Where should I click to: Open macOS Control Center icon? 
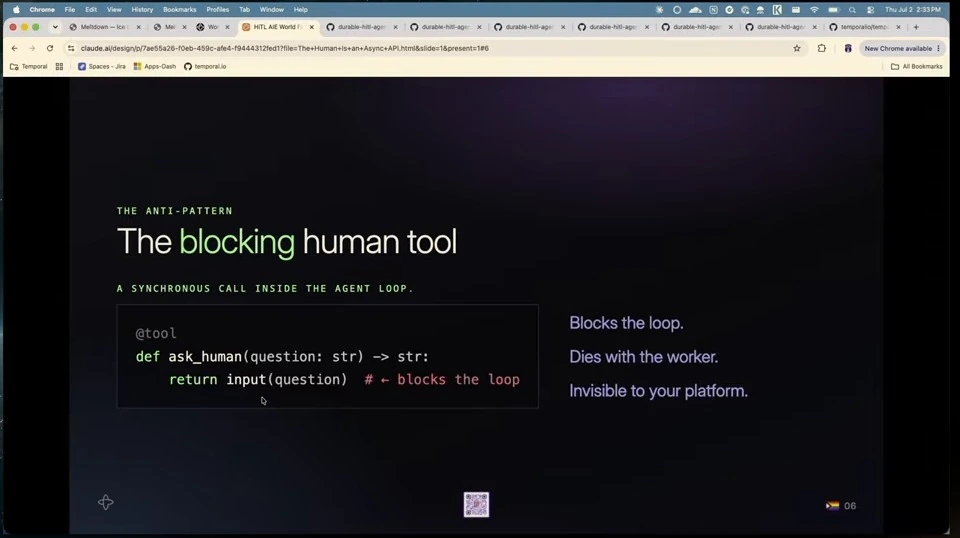(x=871, y=10)
